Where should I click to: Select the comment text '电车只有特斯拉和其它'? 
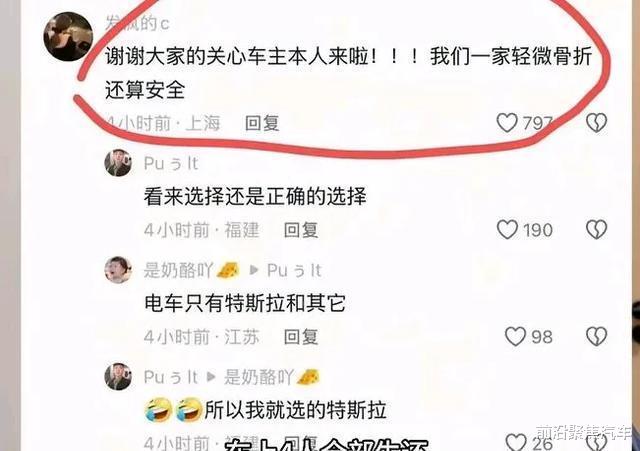(x=245, y=303)
